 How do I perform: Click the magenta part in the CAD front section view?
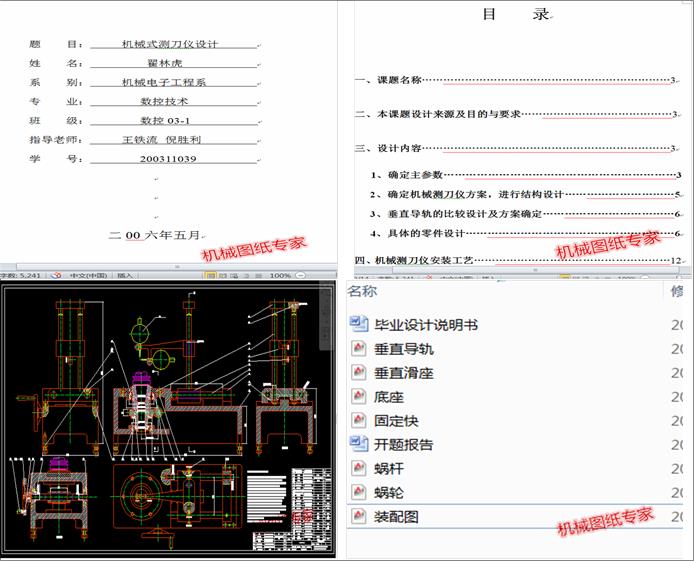[142, 379]
